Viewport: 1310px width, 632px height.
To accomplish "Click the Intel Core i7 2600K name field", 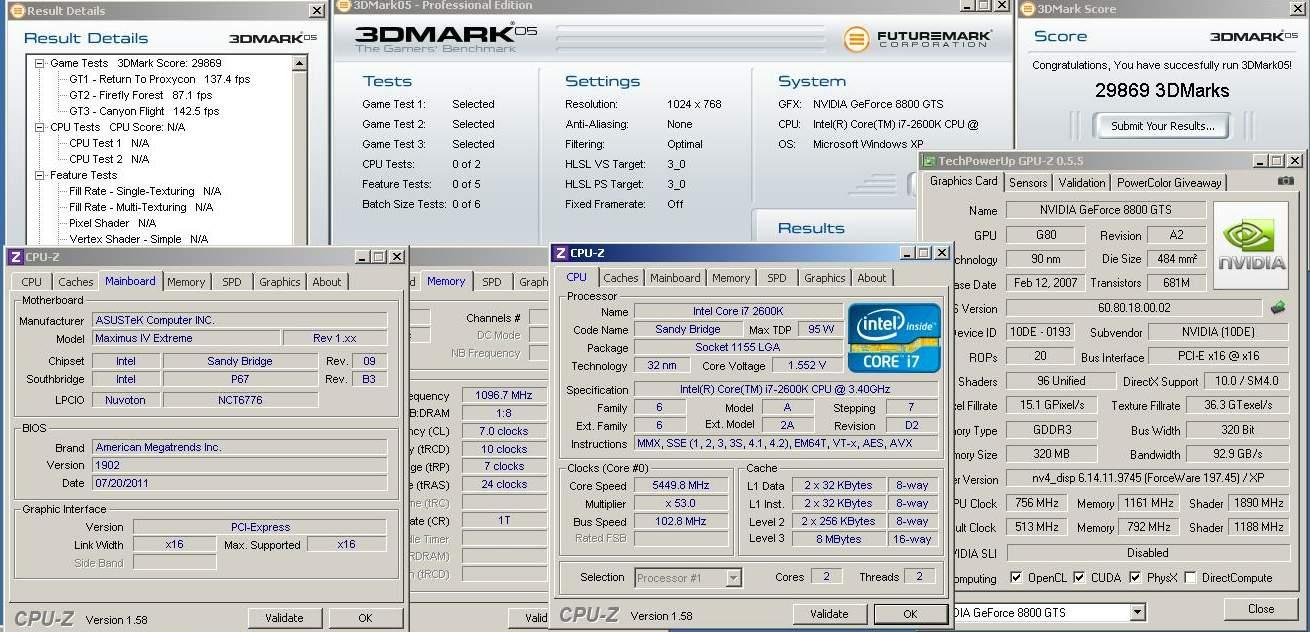I will (737, 311).
